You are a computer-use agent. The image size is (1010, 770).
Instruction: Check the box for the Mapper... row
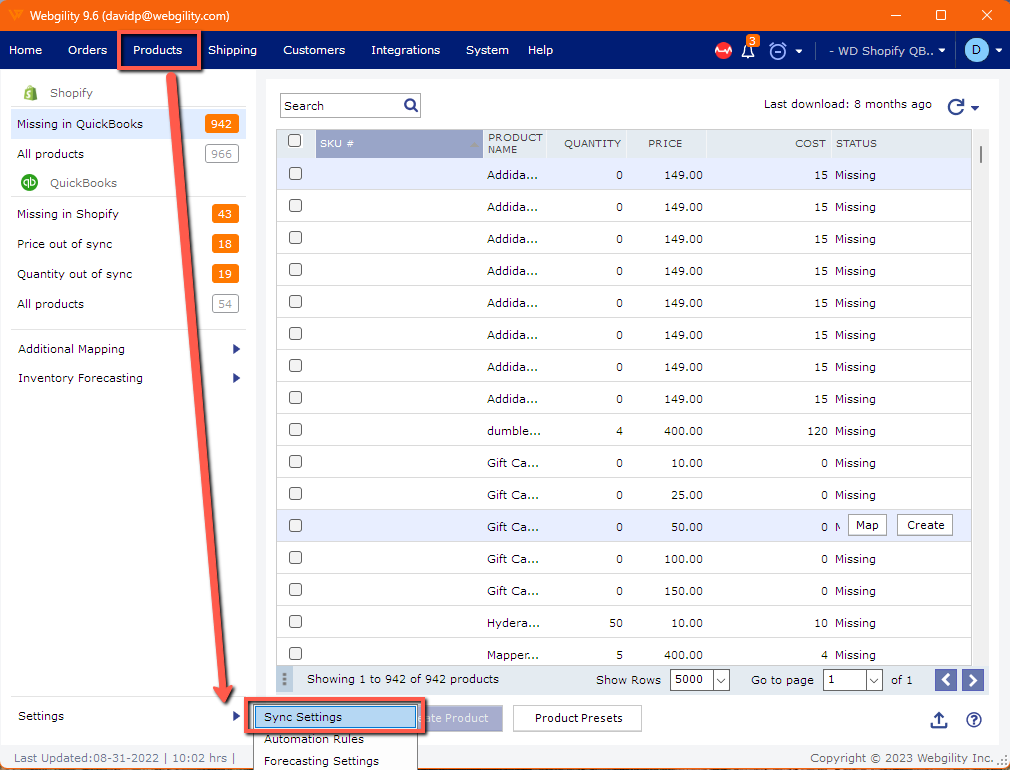(x=296, y=653)
